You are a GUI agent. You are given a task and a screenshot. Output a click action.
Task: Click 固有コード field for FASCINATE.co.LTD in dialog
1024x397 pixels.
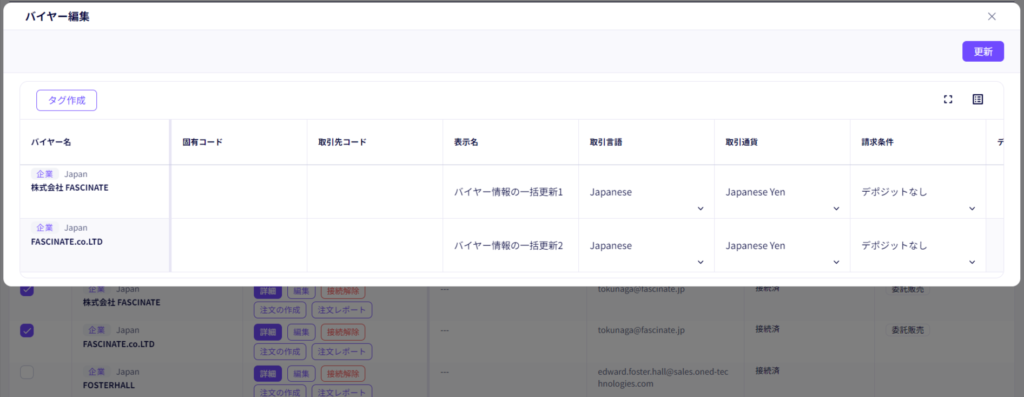(239, 246)
